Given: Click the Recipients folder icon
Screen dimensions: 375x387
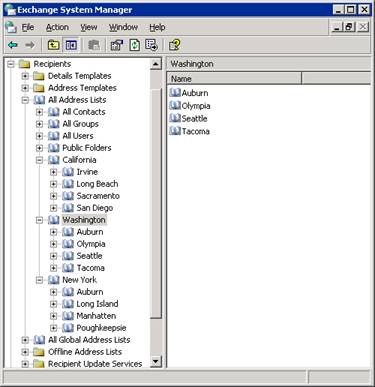Looking at the screenshot, I should tap(25, 64).
